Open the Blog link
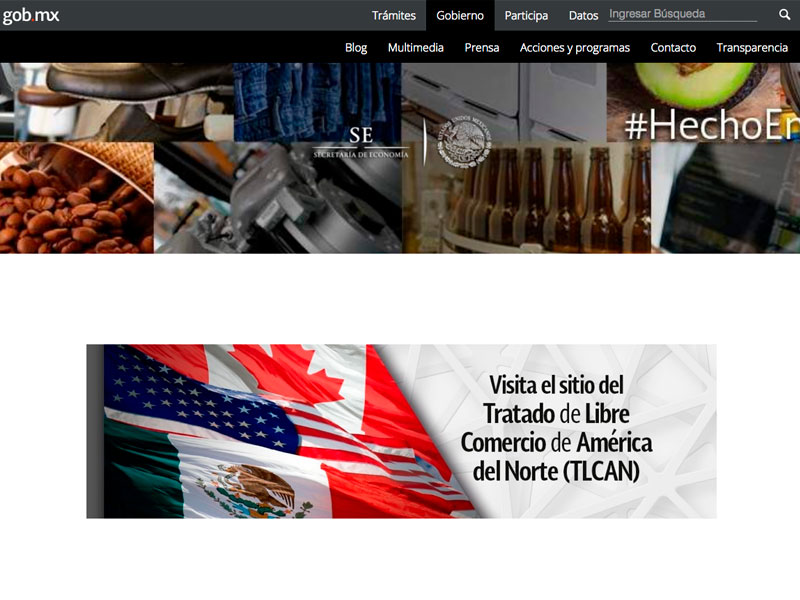The image size is (800, 600). click(x=356, y=47)
